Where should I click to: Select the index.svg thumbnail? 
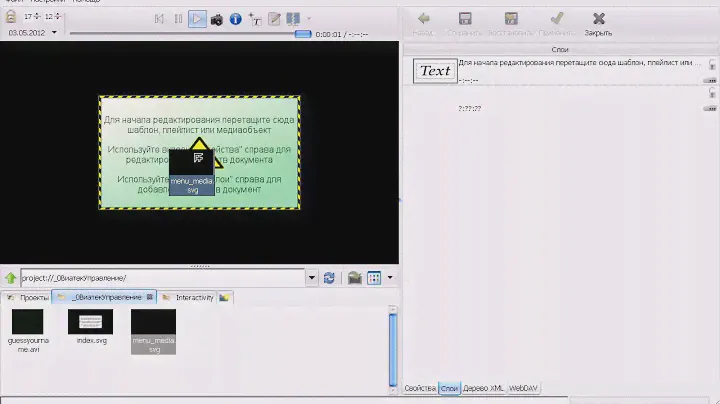point(90,322)
